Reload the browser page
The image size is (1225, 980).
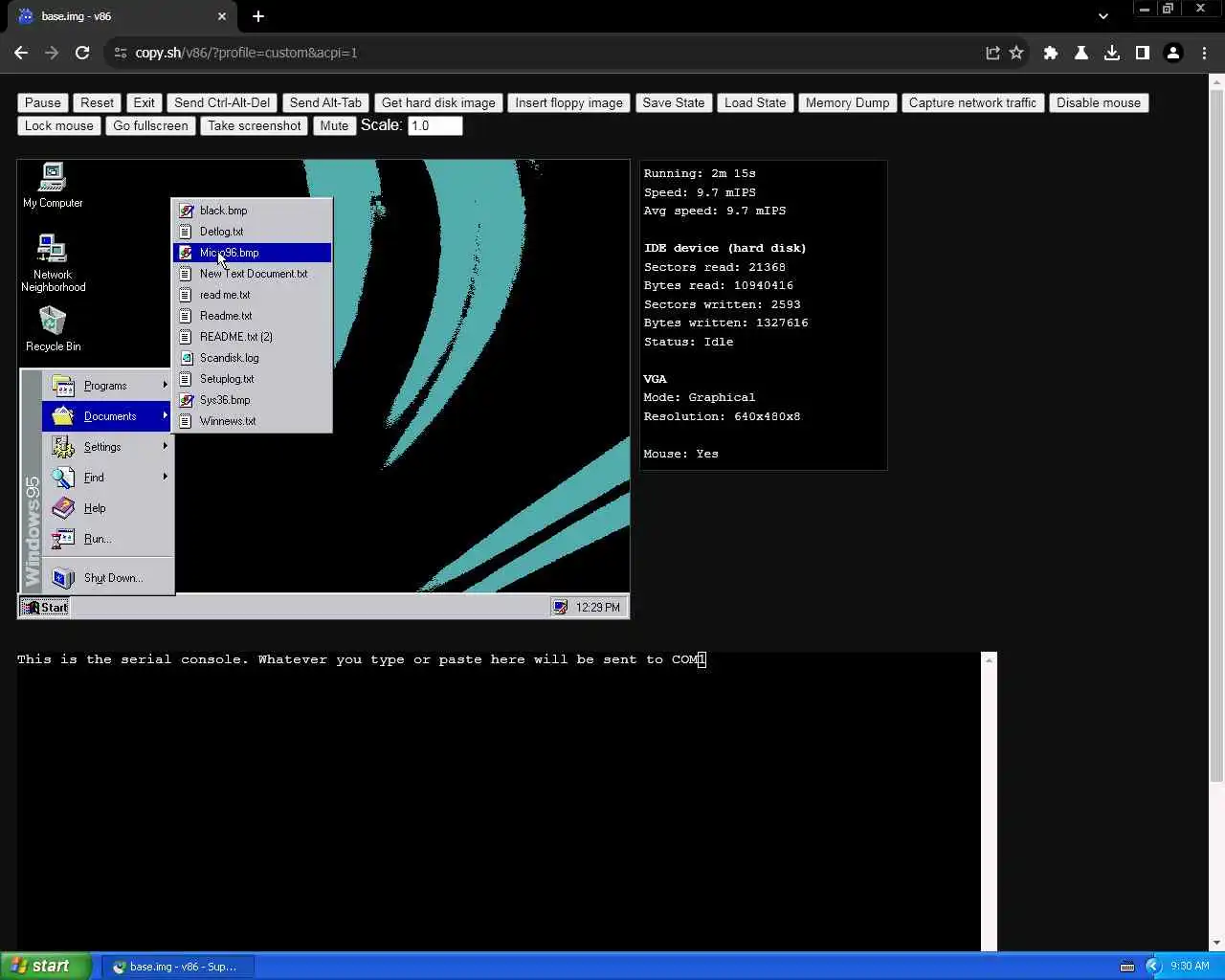[x=82, y=53]
